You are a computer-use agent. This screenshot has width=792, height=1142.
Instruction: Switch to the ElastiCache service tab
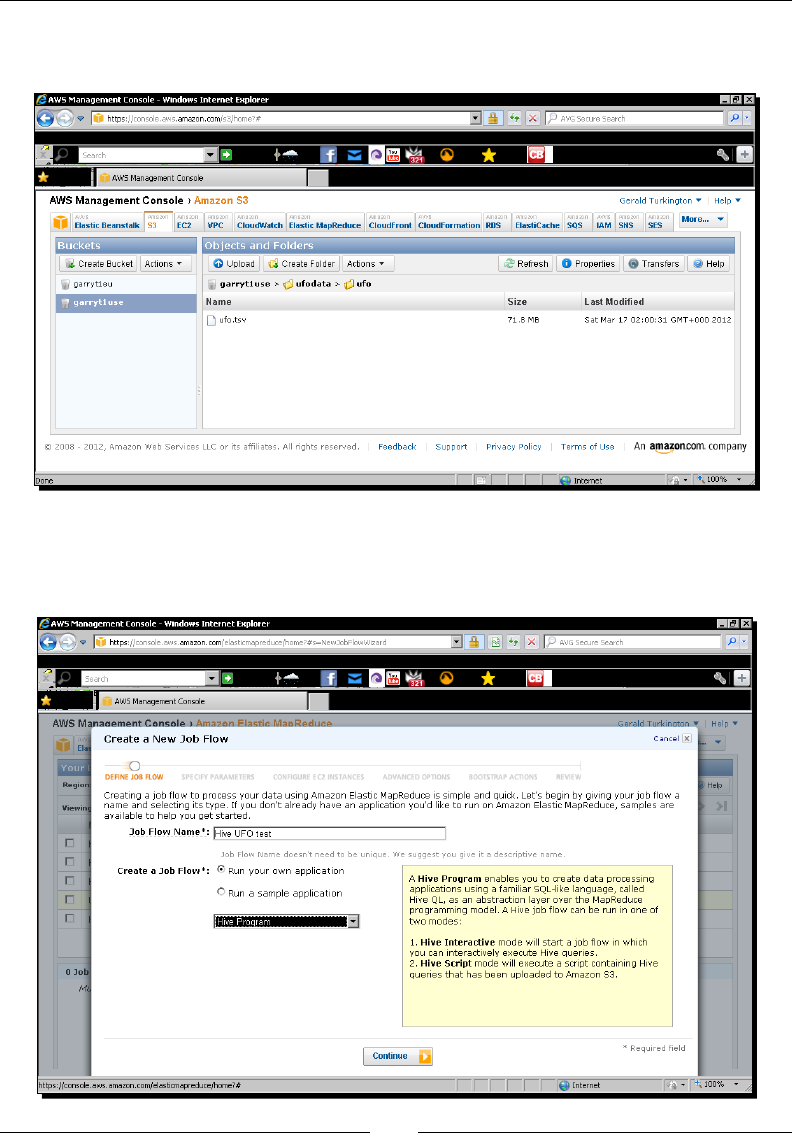pos(538,222)
